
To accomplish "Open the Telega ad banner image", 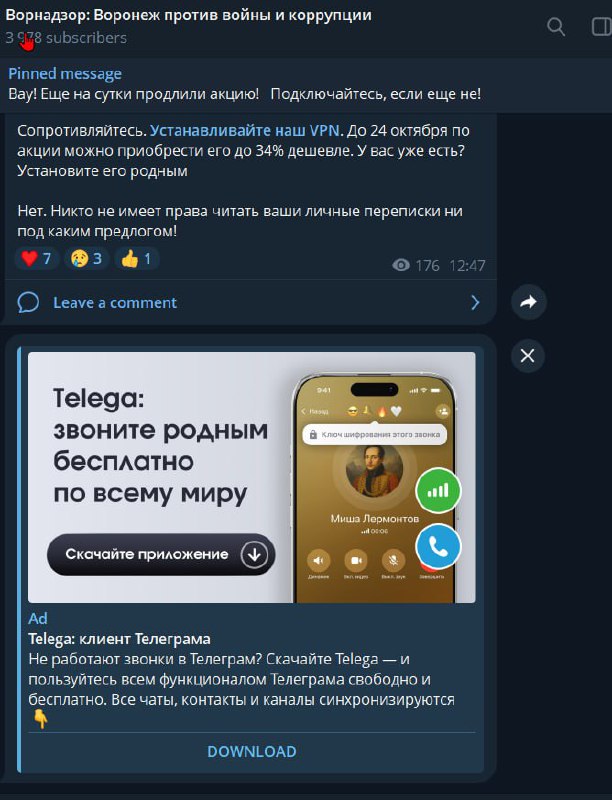I will point(251,477).
